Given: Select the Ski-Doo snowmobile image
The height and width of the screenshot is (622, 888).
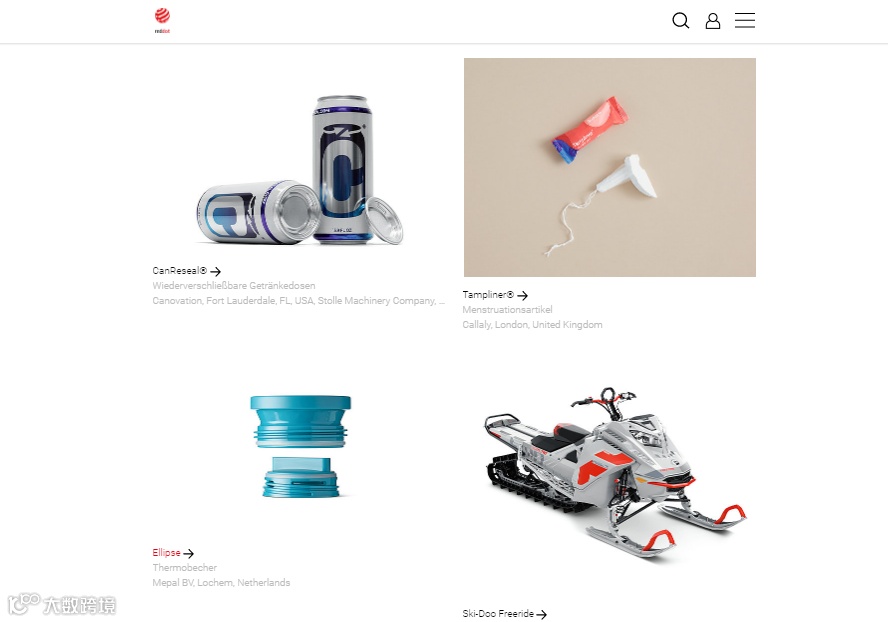Looking at the screenshot, I should [615, 471].
